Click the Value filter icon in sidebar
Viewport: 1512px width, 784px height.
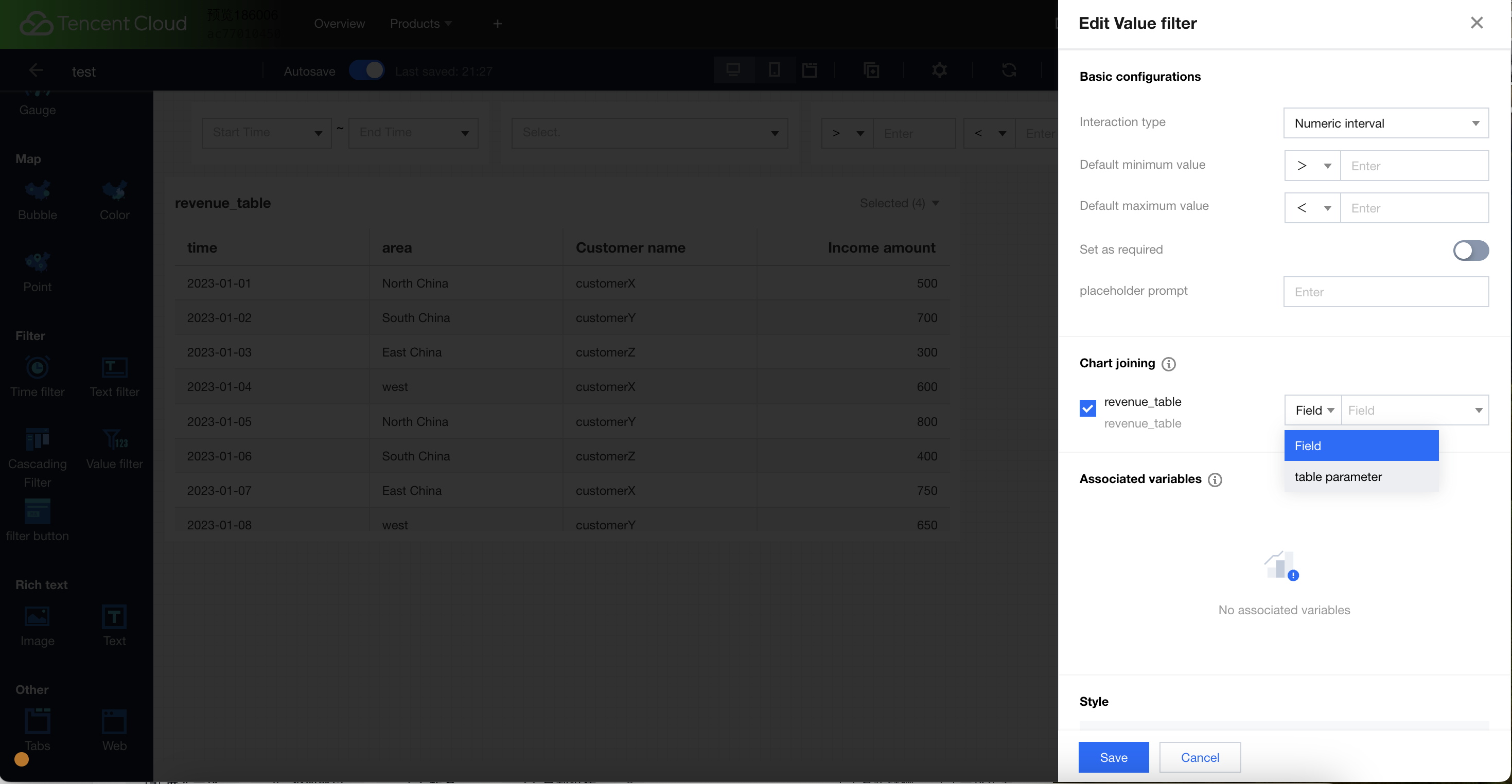coord(114,439)
